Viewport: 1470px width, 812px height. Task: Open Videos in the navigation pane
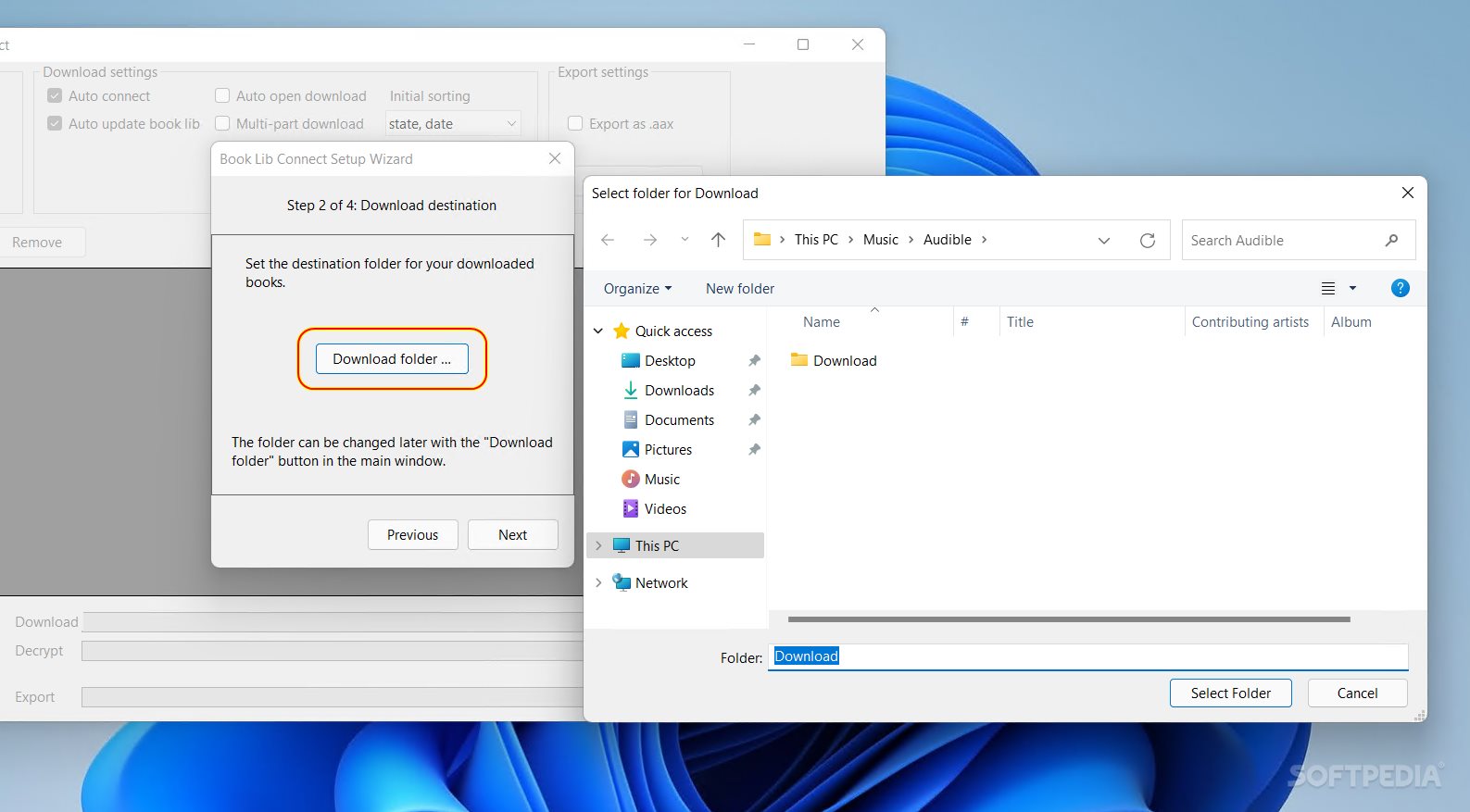coord(665,508)
